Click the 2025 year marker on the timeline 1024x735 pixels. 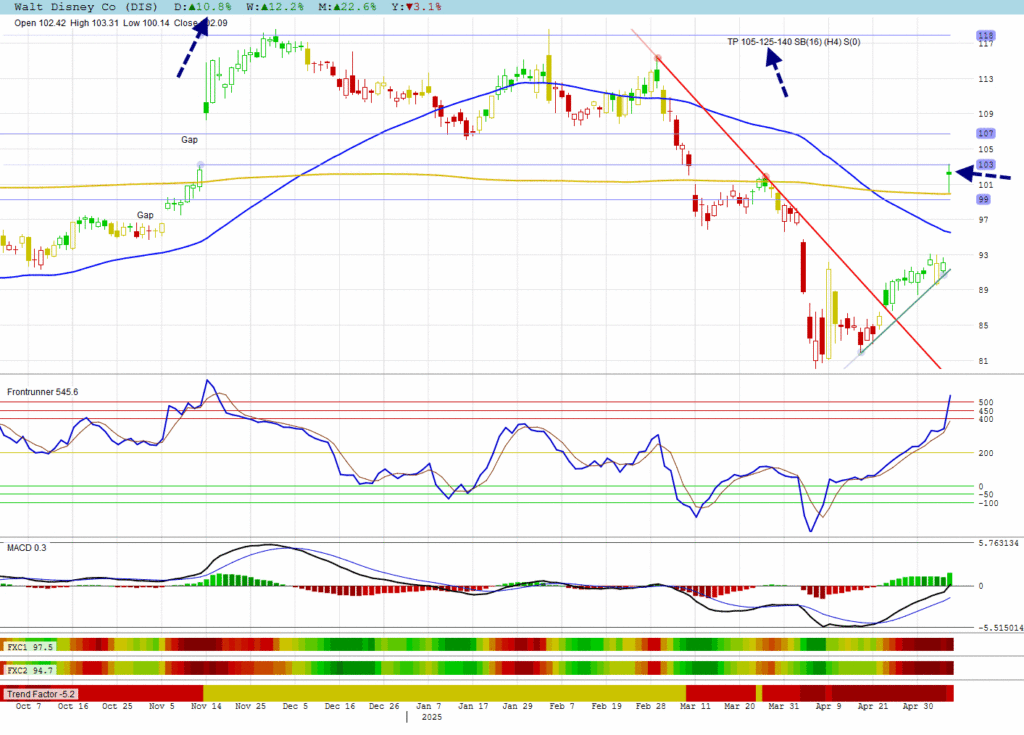432,717
